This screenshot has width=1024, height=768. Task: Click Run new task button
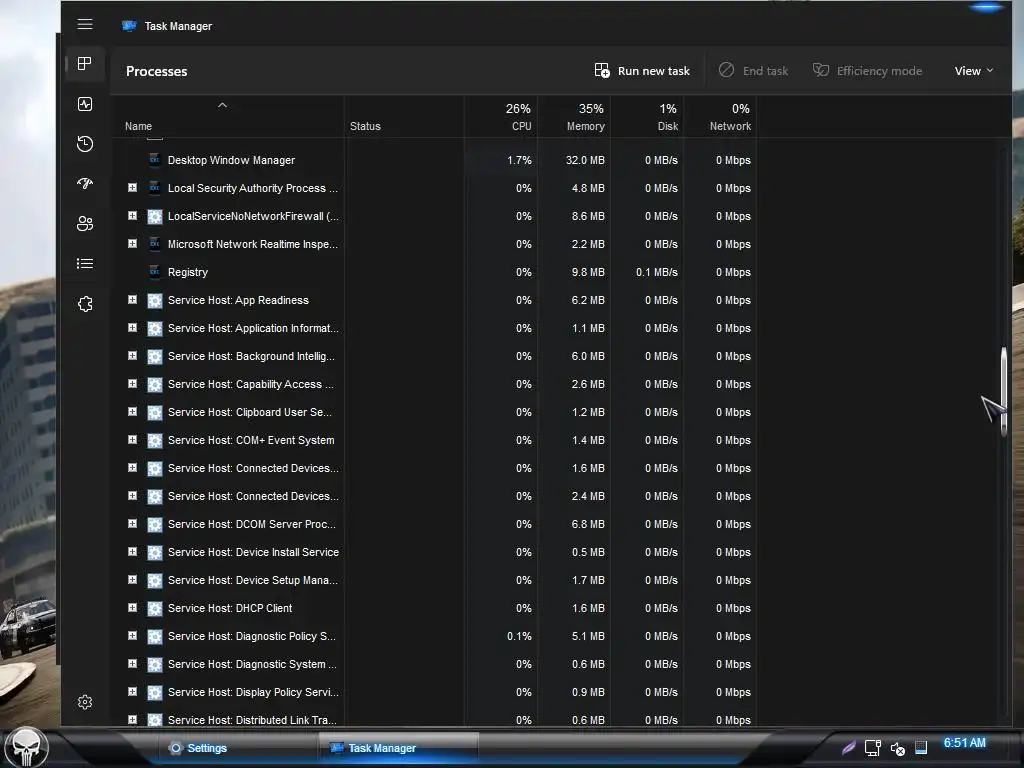642,71
